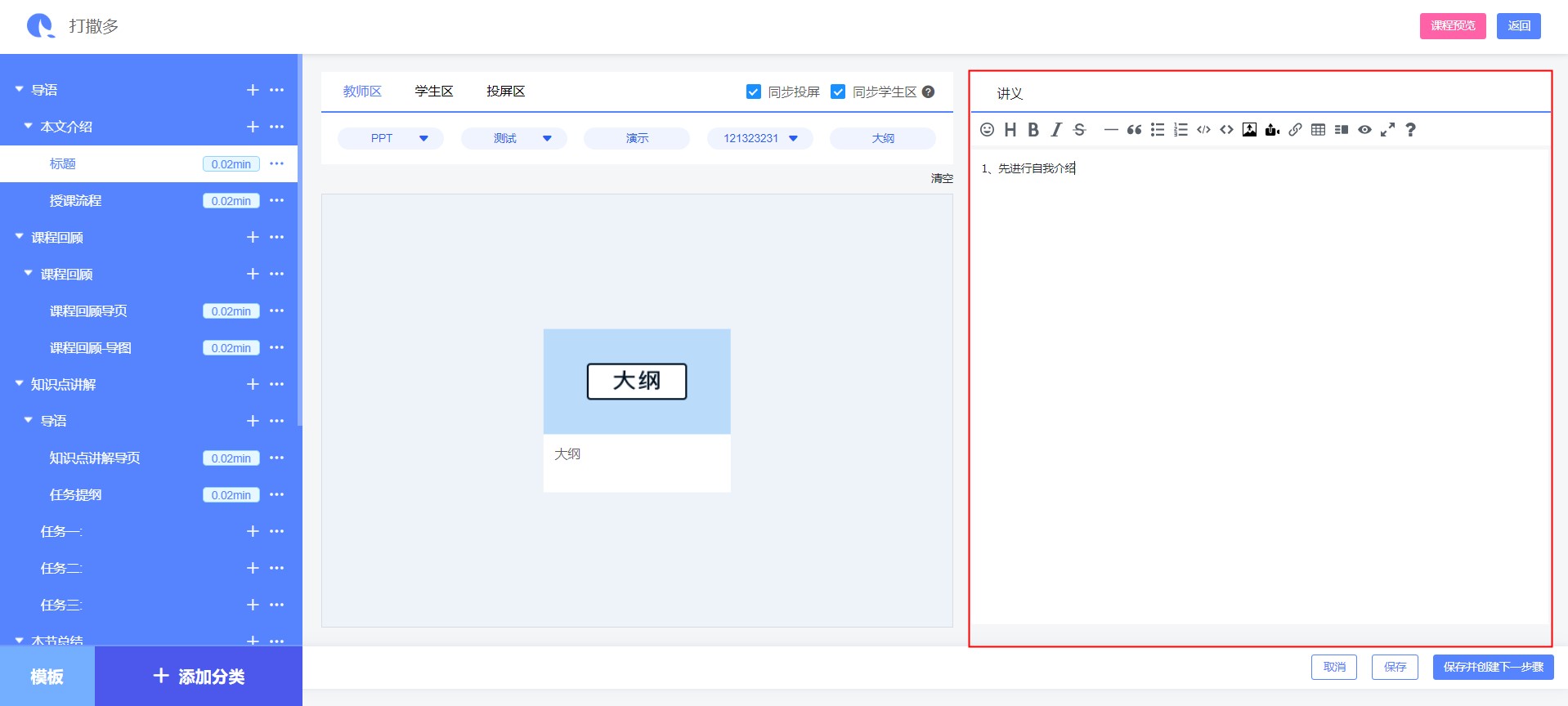Upload image via picture icon
Image resolution: width=1568 pixels, height=706 pixels.
click(x=1249, y=129)
